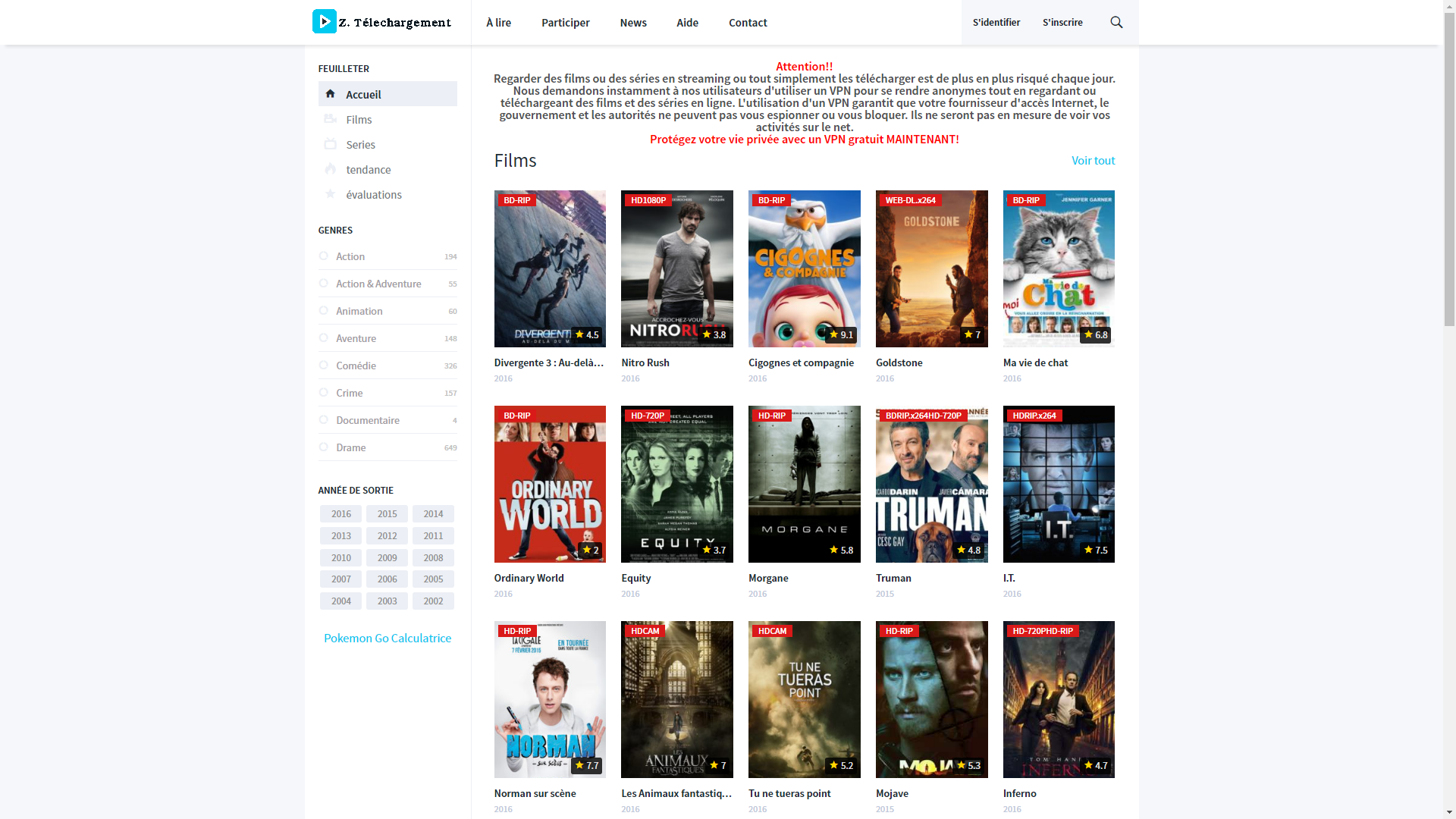1456x819 pixels.
Task: Select Series in the sidebar
Action: point(388,144)
